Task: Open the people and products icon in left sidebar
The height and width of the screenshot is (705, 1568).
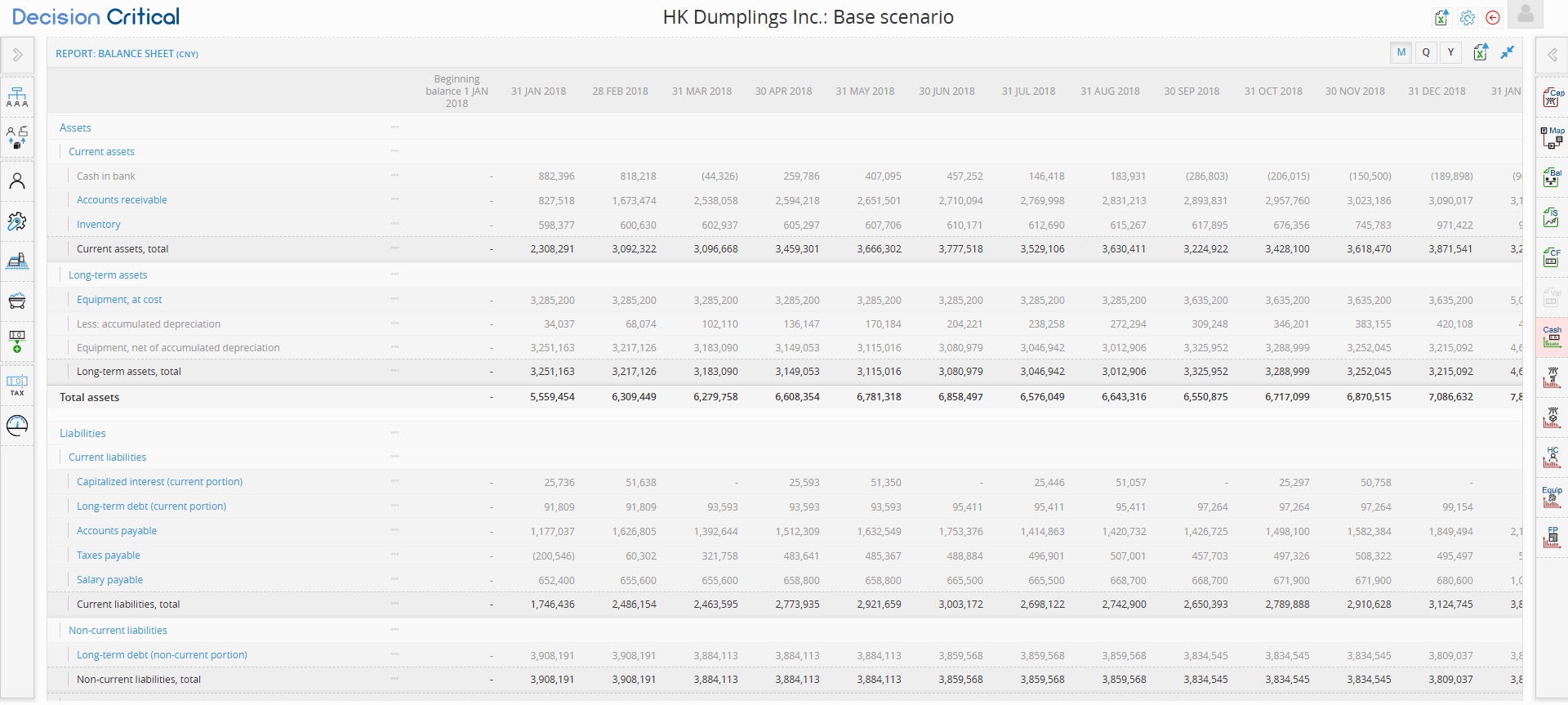Action: click(x=17, y=137)
